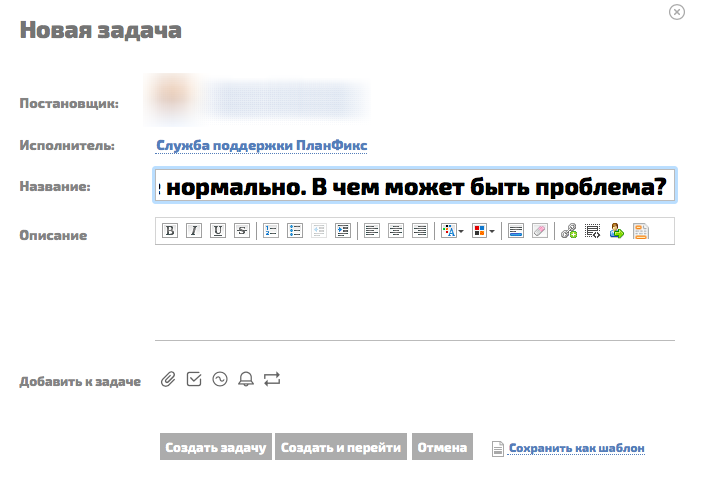Image resolution: width=704 pixels, height=486 pixels.
Task: Focus the Название task title field
Action: (415, 186)
